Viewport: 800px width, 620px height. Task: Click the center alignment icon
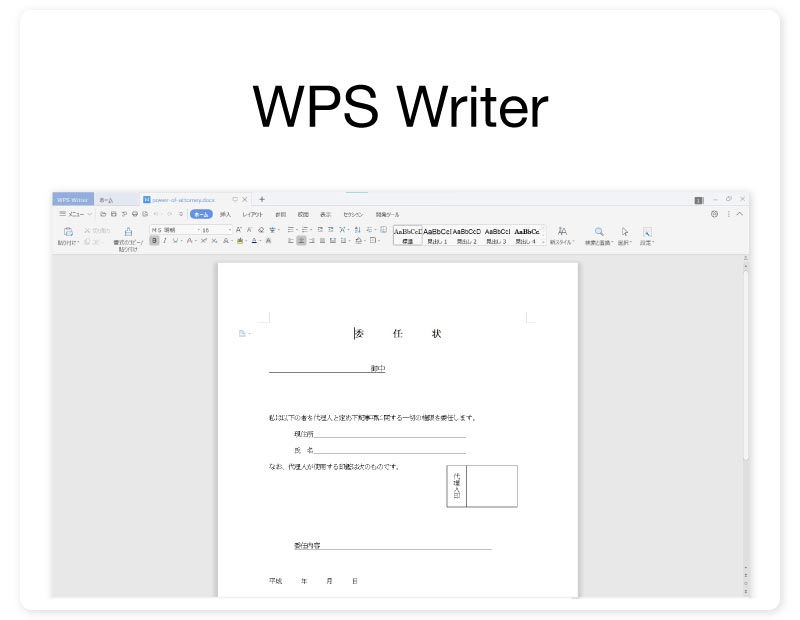click(x=301, y=241)
